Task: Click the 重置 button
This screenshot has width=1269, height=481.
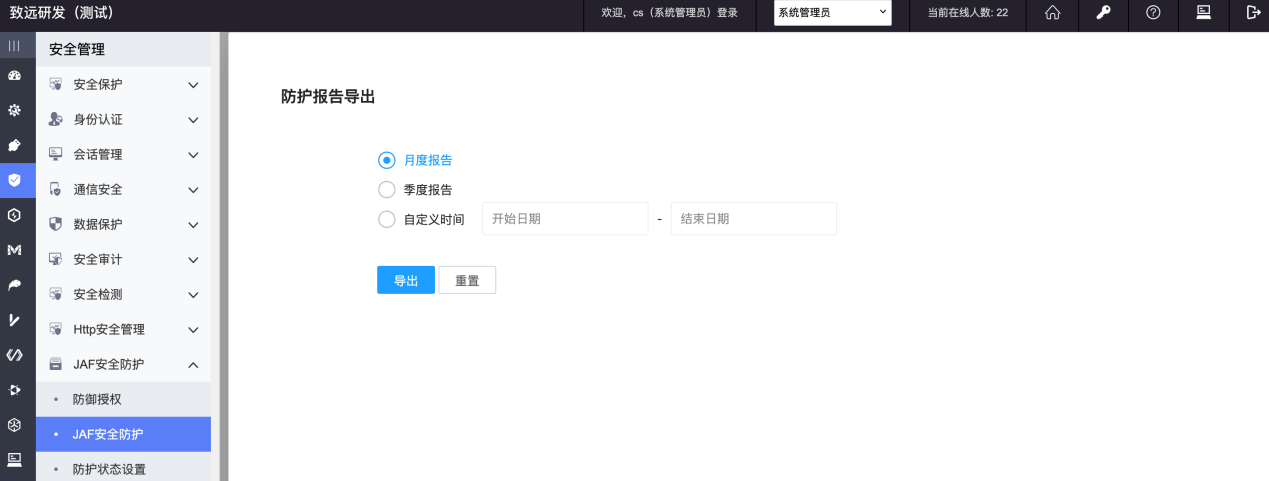Action: pyautogui.click(x=467, y=281)
